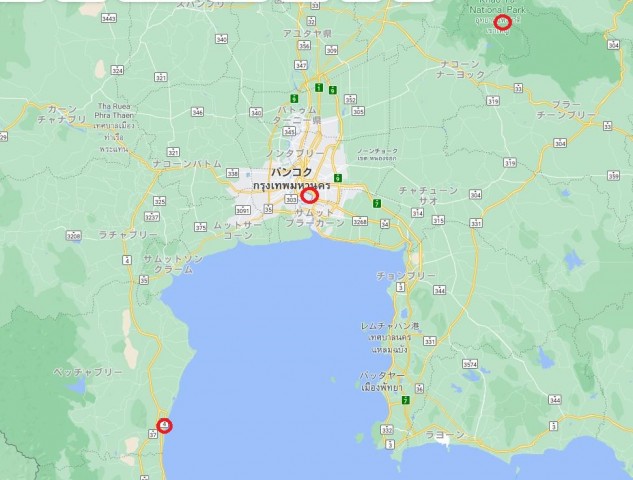This screenshot has width=633, height=480.
Task: Click the route 3443 road shield
Action: [109, 18]
